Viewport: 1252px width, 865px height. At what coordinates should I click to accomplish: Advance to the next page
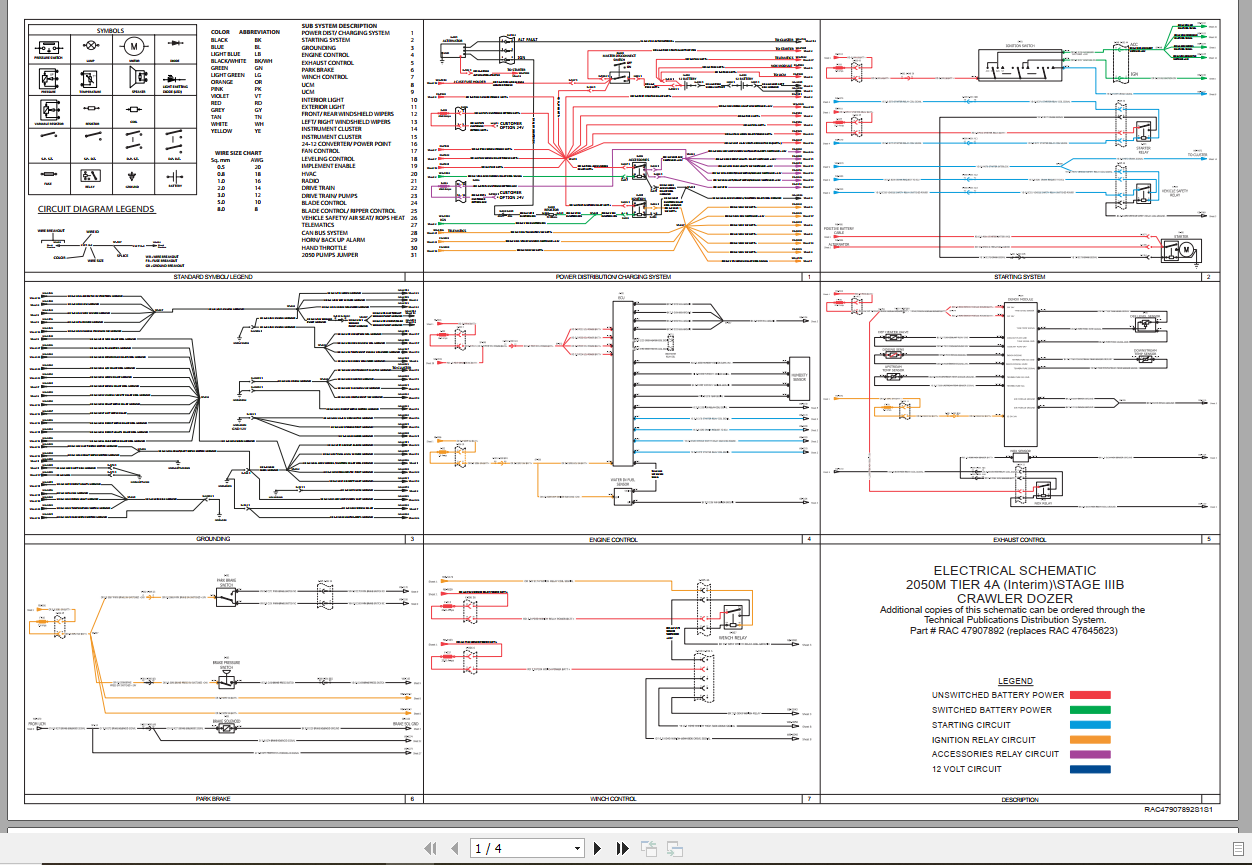pos(598,849)
